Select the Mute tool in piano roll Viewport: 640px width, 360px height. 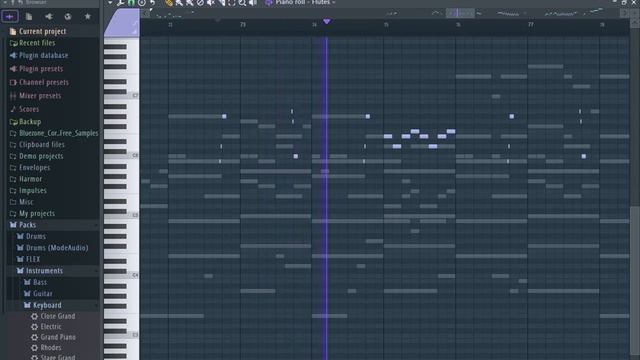[x=211, y=2]
